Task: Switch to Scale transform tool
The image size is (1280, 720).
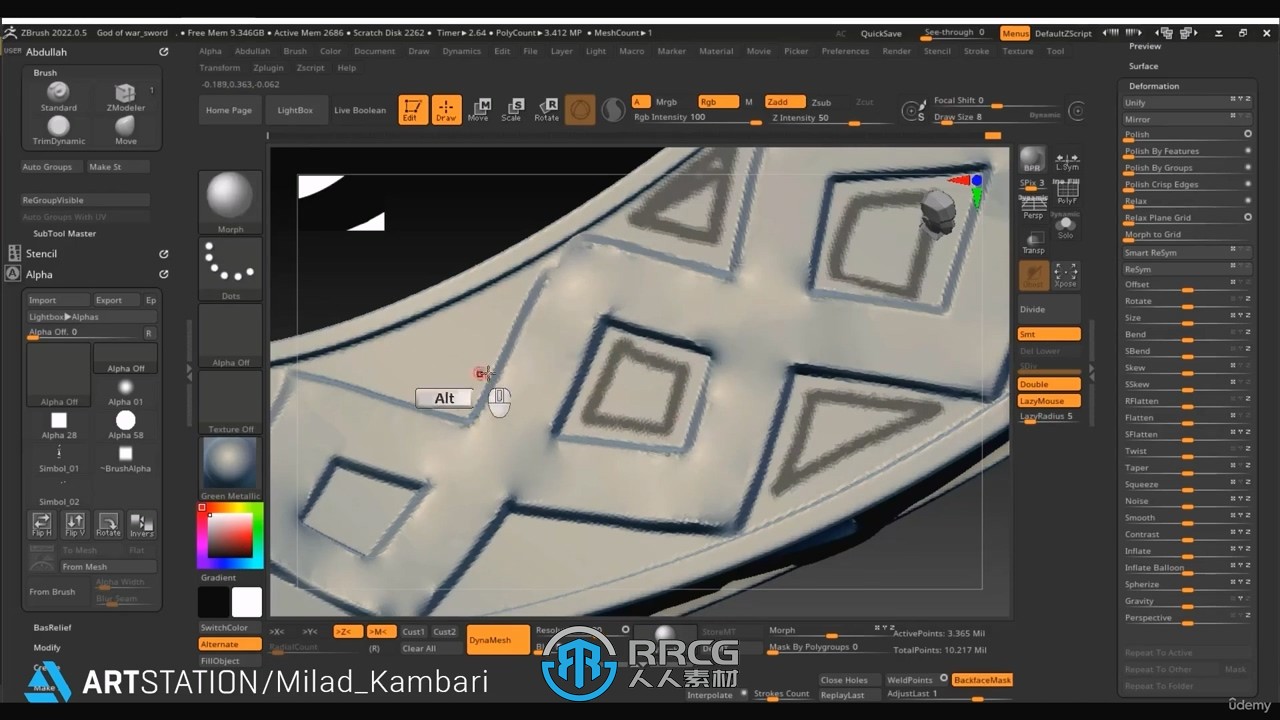Action: [512, 110]
